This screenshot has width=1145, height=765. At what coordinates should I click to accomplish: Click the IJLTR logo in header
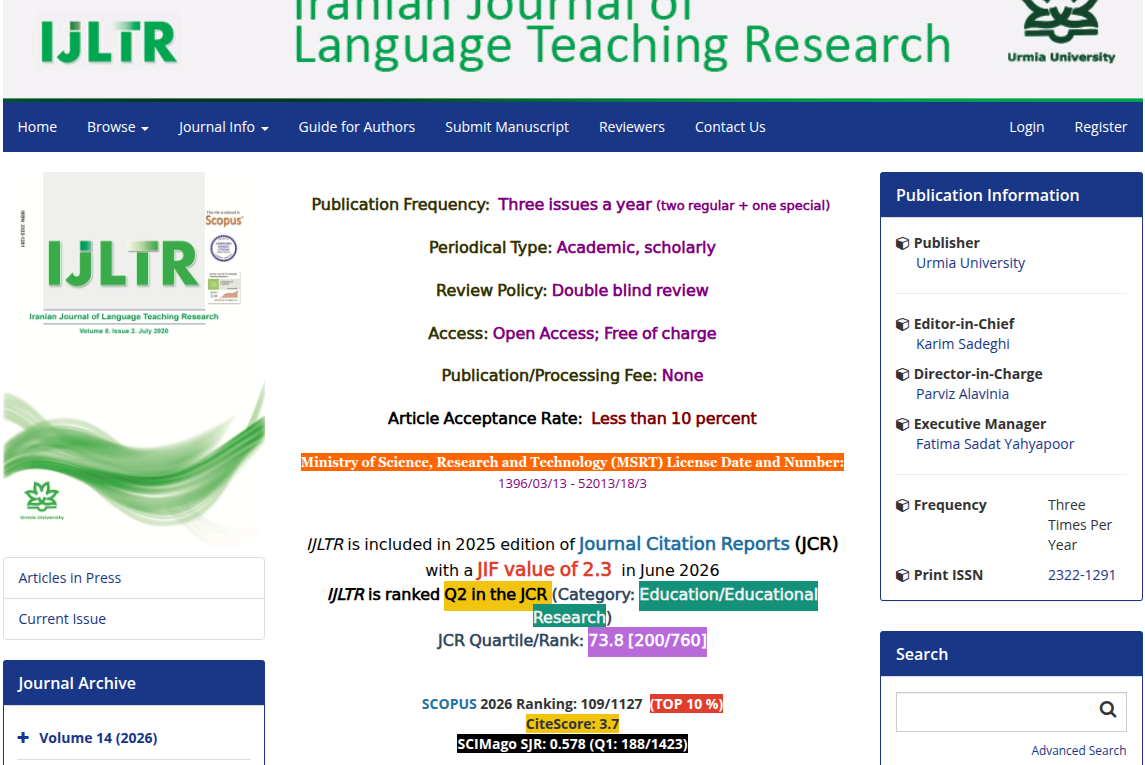109,42
